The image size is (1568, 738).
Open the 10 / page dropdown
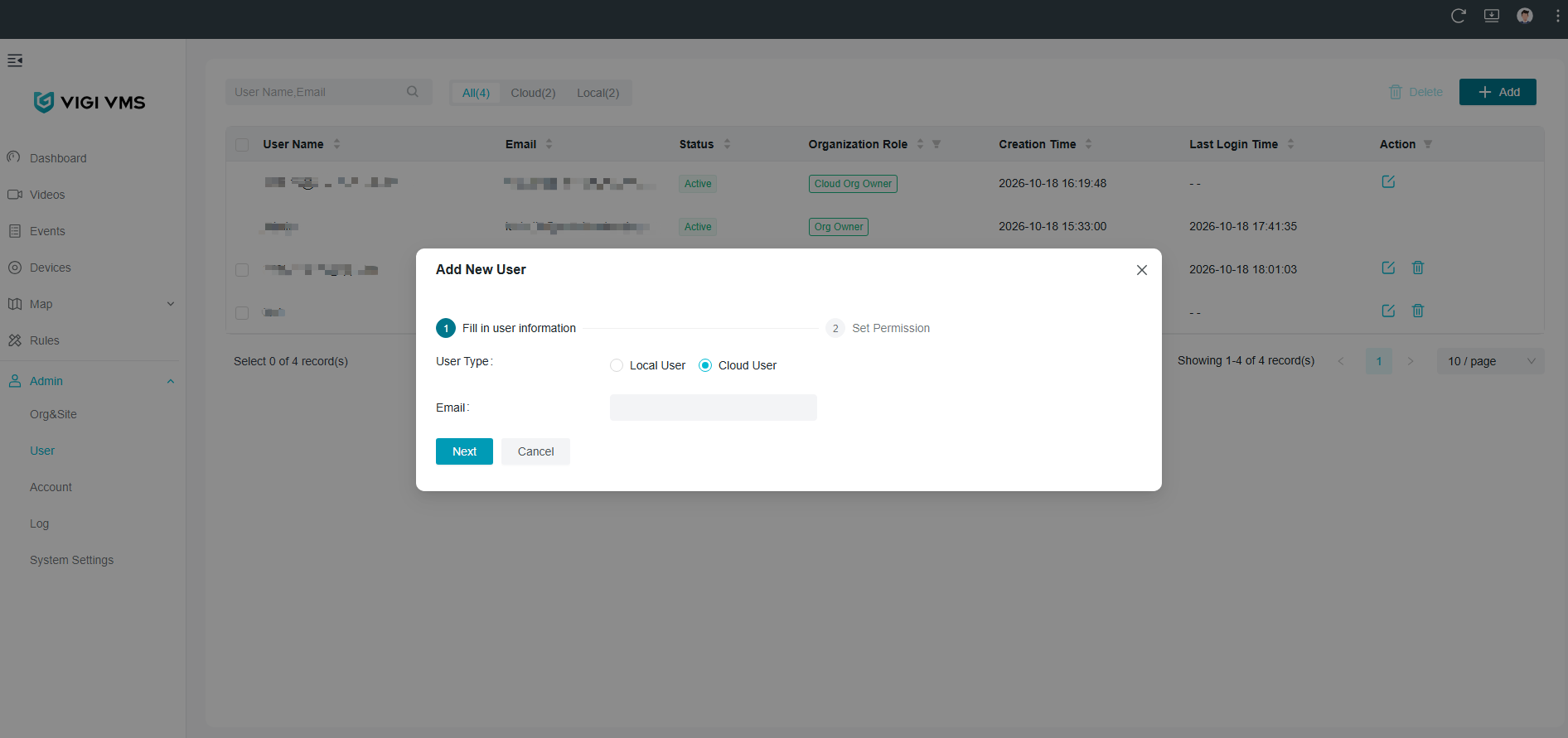coord(1490,361)
